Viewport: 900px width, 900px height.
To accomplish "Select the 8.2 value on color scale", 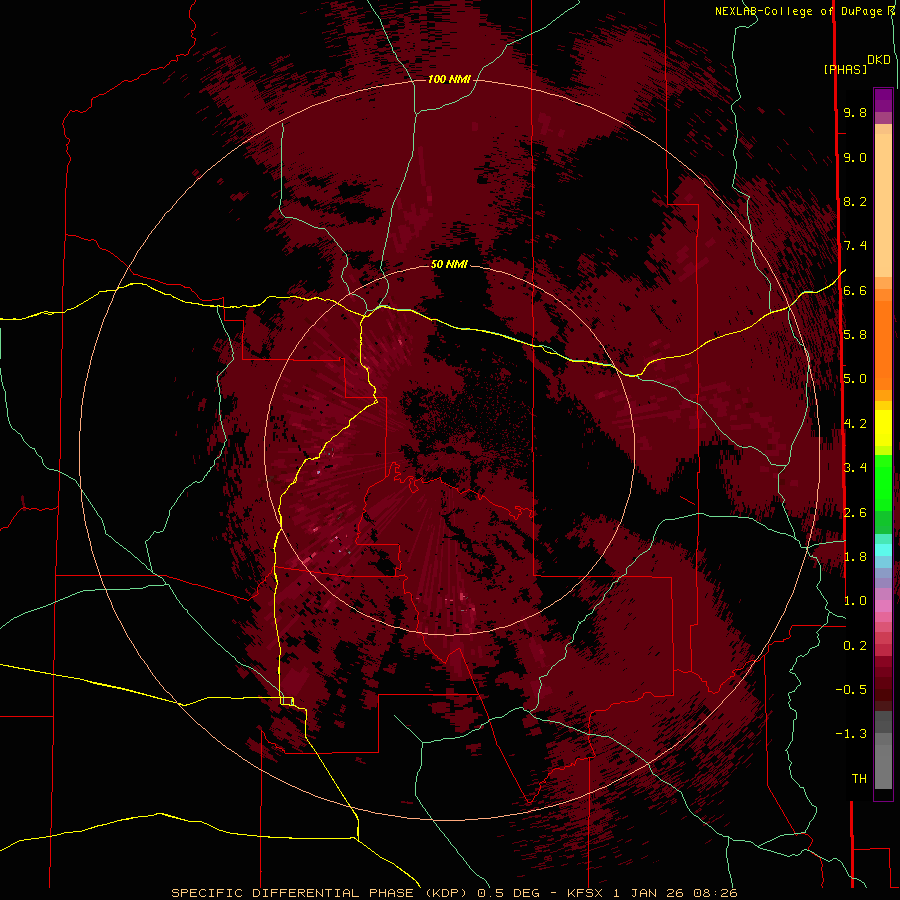I will tap(855, 201).
